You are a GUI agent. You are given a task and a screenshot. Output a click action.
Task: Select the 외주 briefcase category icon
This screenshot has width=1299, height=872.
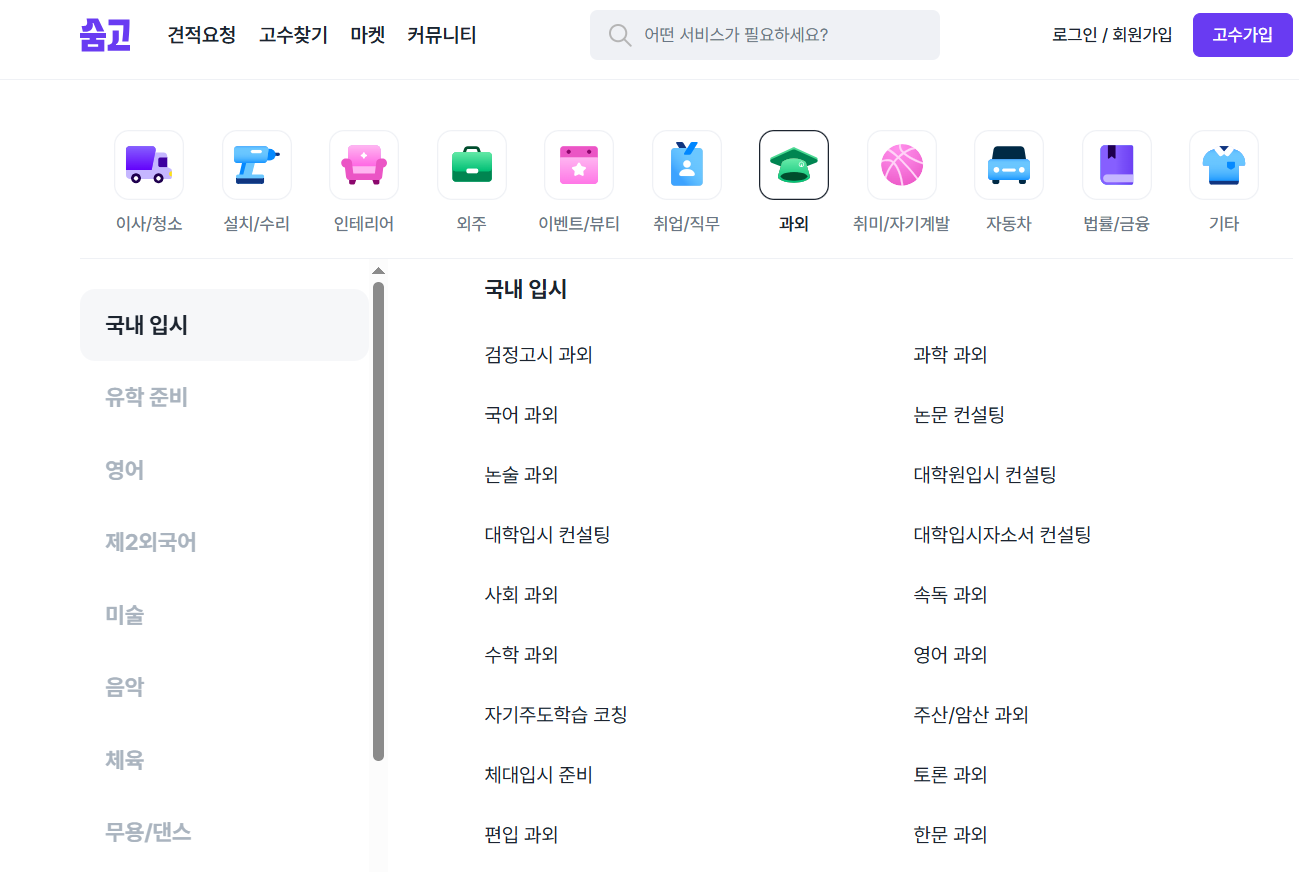[471, 164]
